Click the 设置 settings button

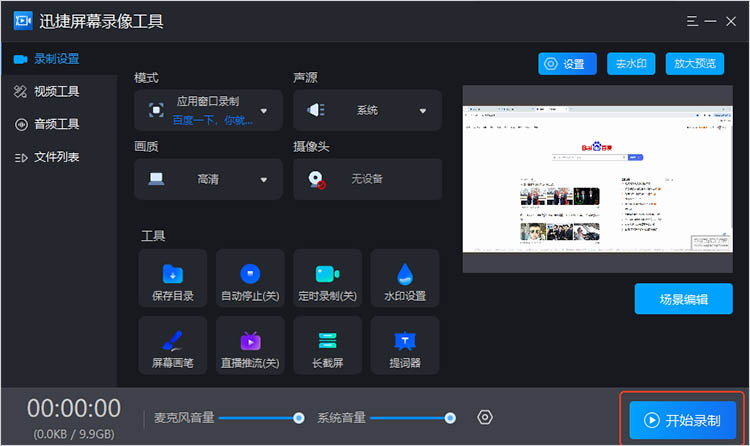pyautogui.click(x=567, y=64)
